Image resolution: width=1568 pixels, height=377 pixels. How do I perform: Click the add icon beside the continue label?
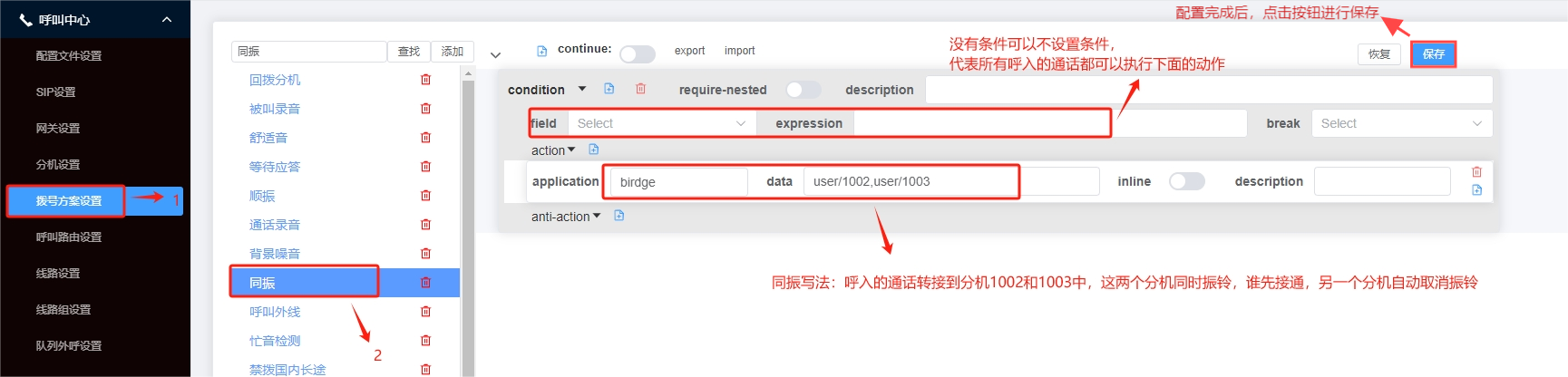542,52
